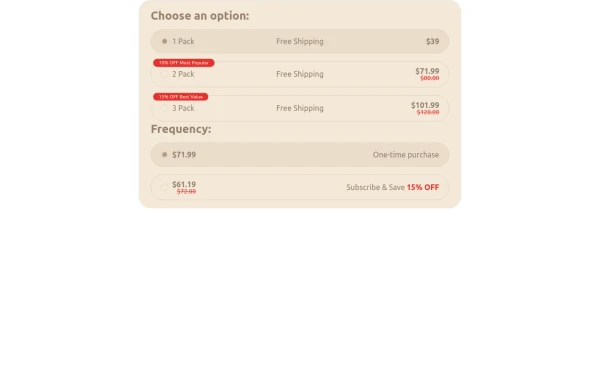Click the 'Subscribe & Save 15% OFF' label
Viewport: 600px width, 384px height.
tap(393, 187)
